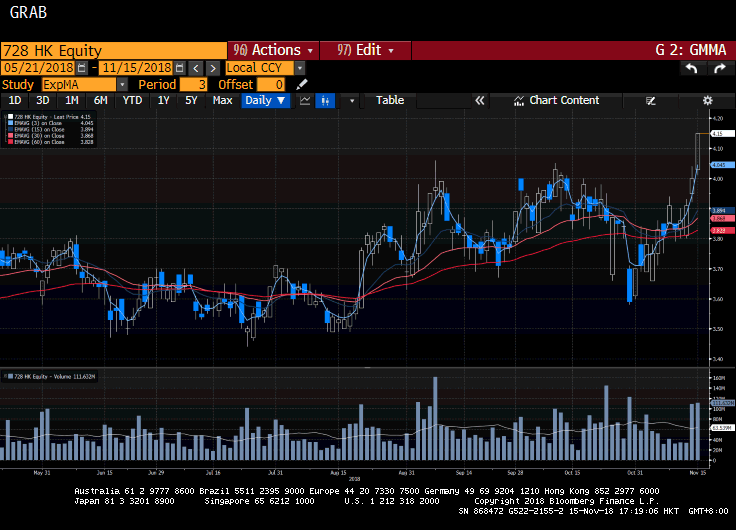Click the GRAB text at top
Viewport: 736px width, 530px height.
pyautogui.click(x=28, y=13)
